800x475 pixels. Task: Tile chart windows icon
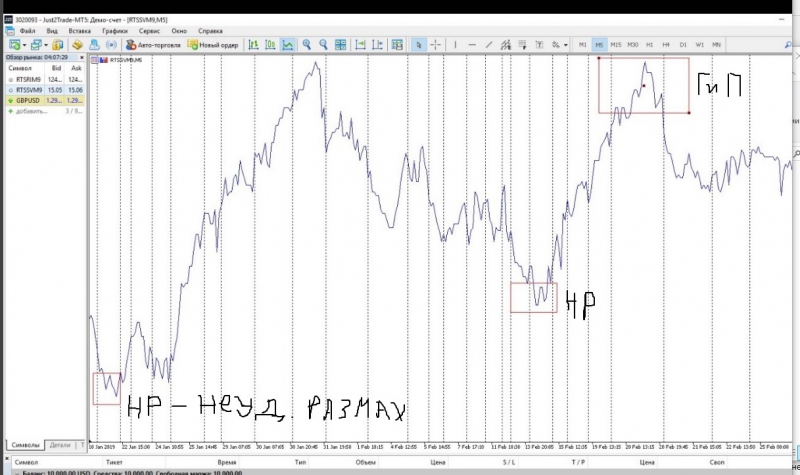[x=340, y=45]
